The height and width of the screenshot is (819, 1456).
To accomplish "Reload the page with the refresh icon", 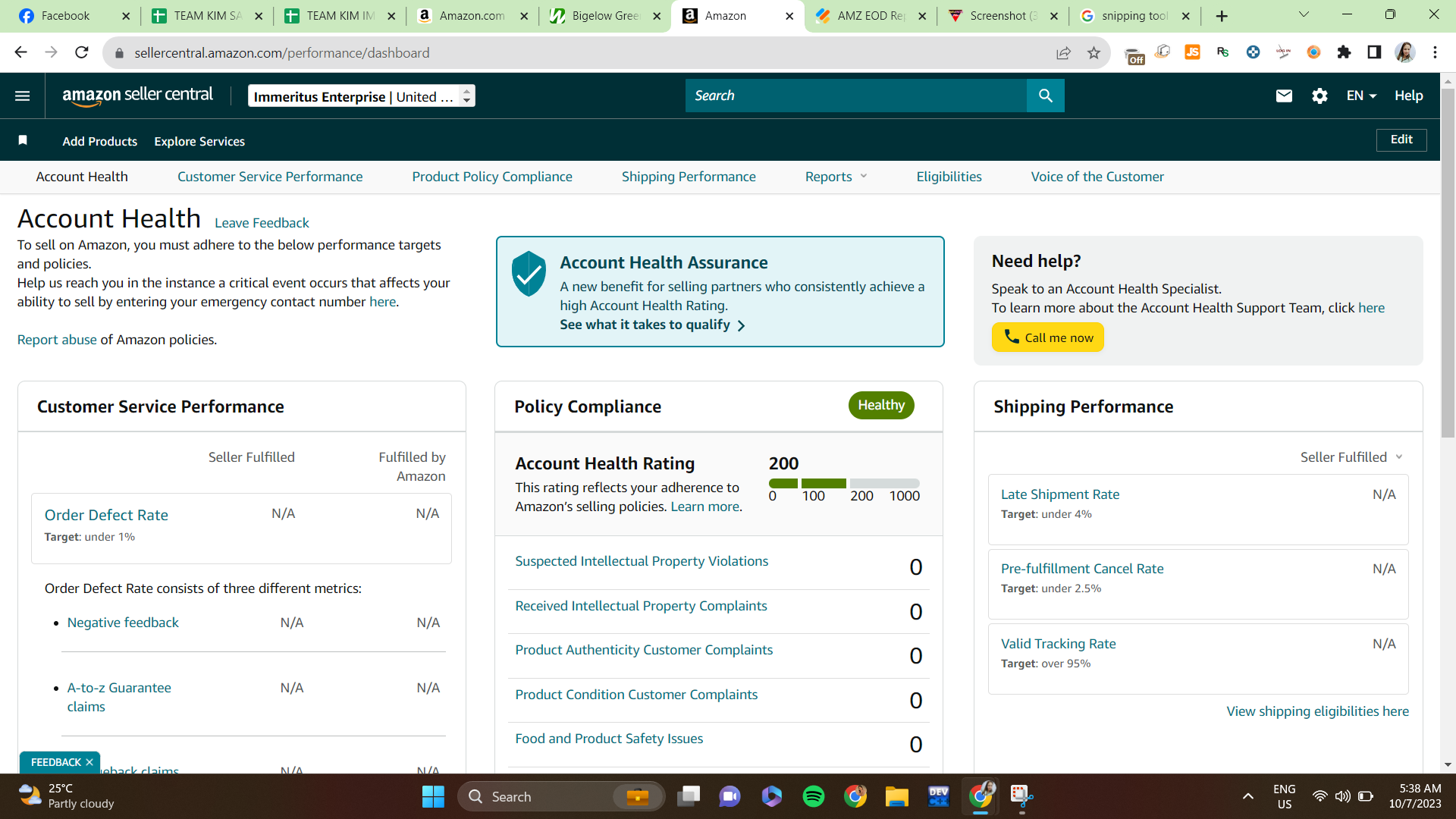I will tap(82, 52).
